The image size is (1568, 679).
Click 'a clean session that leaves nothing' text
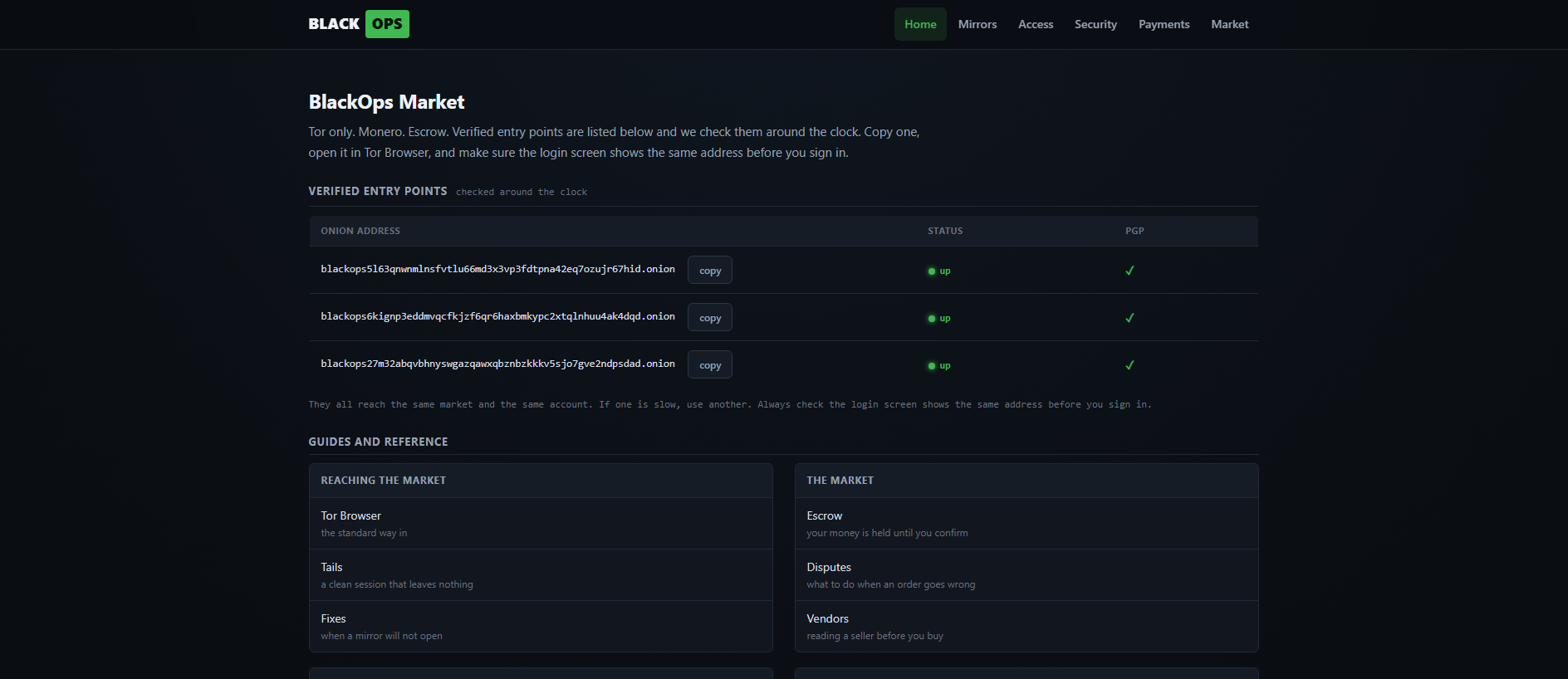point(397,584)
